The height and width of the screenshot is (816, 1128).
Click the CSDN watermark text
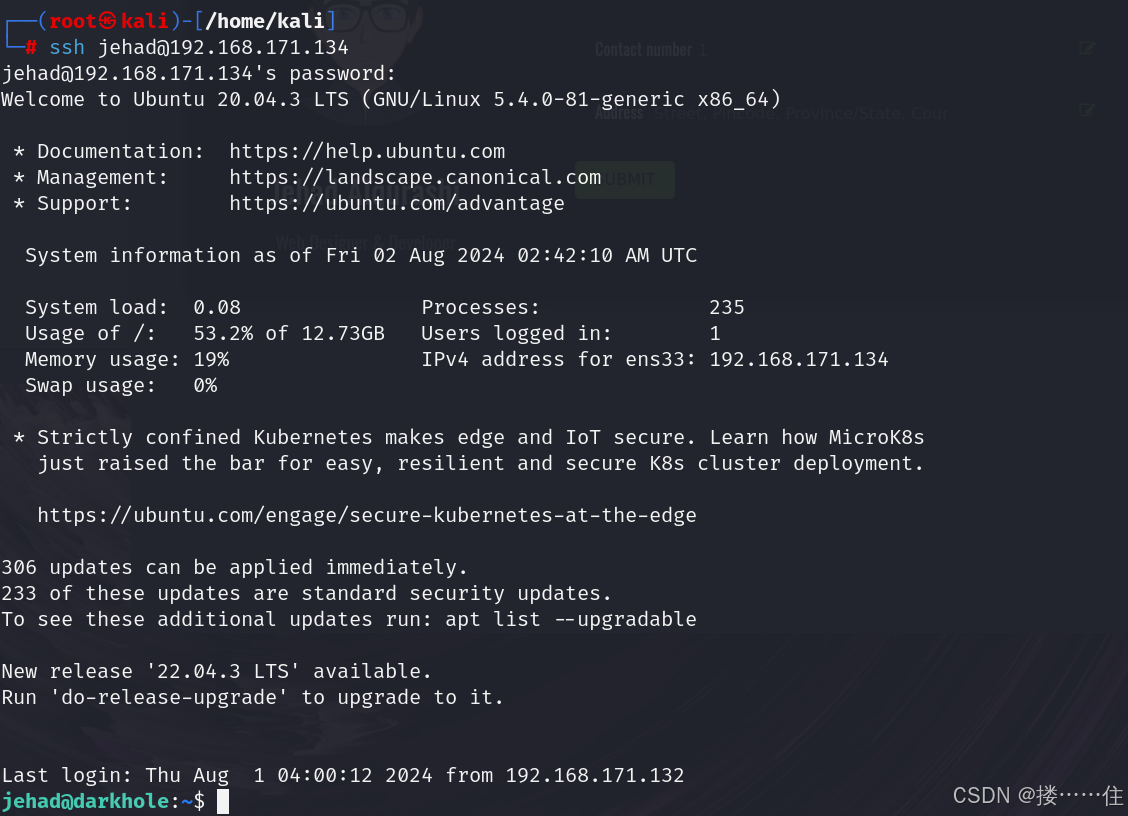point(1038,795)
